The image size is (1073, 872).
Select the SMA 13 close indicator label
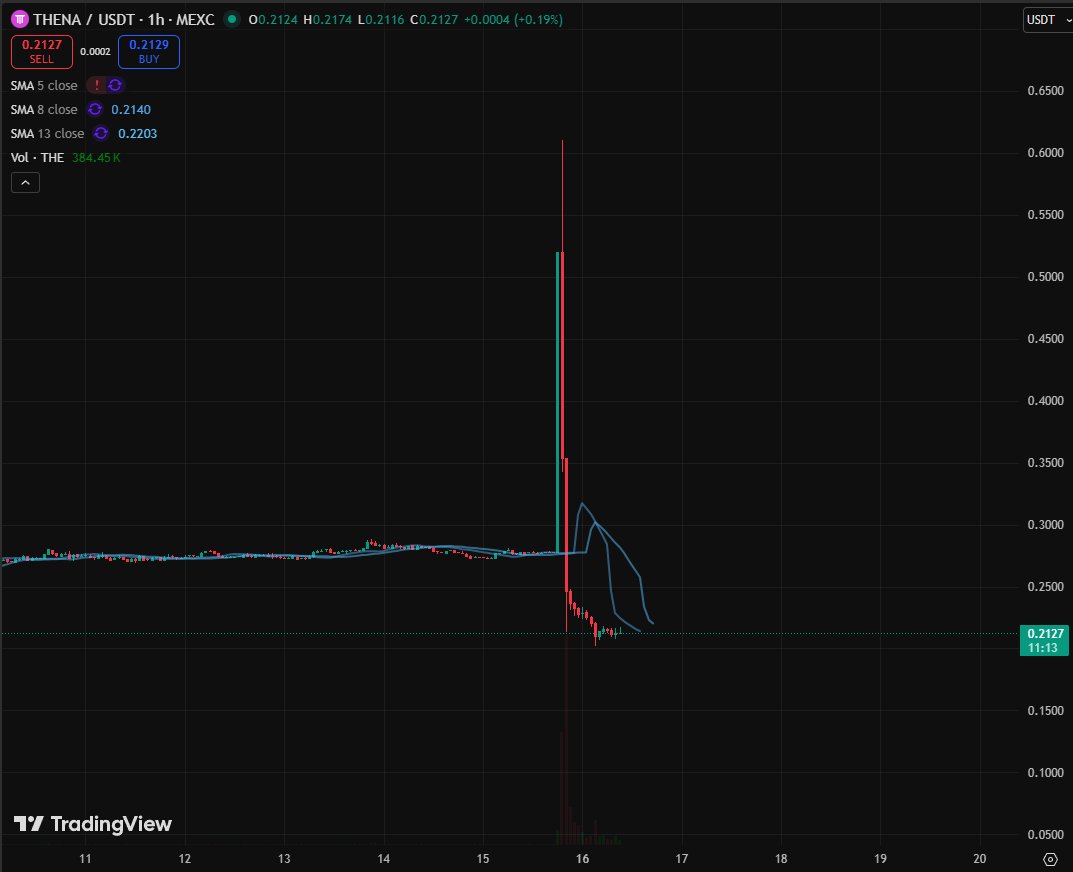click(47, 133)
